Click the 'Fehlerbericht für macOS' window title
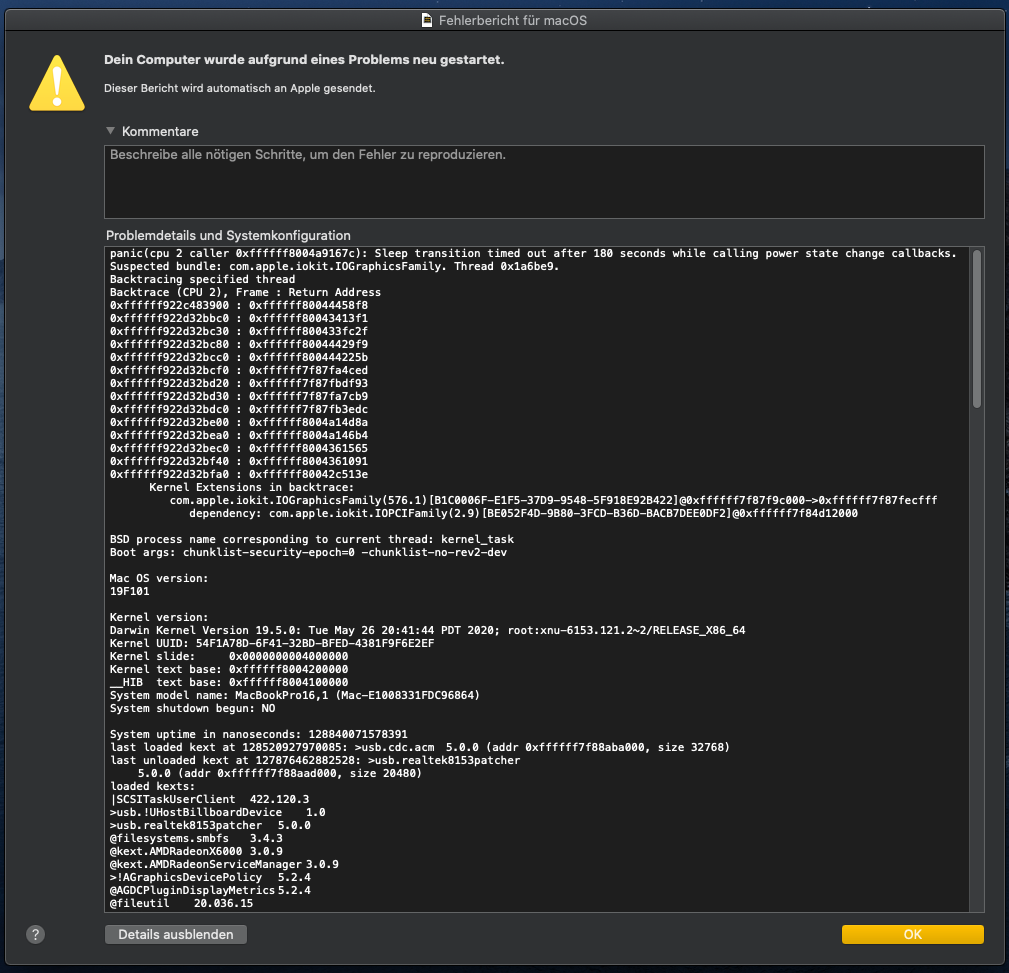 [x=513, y=20]
